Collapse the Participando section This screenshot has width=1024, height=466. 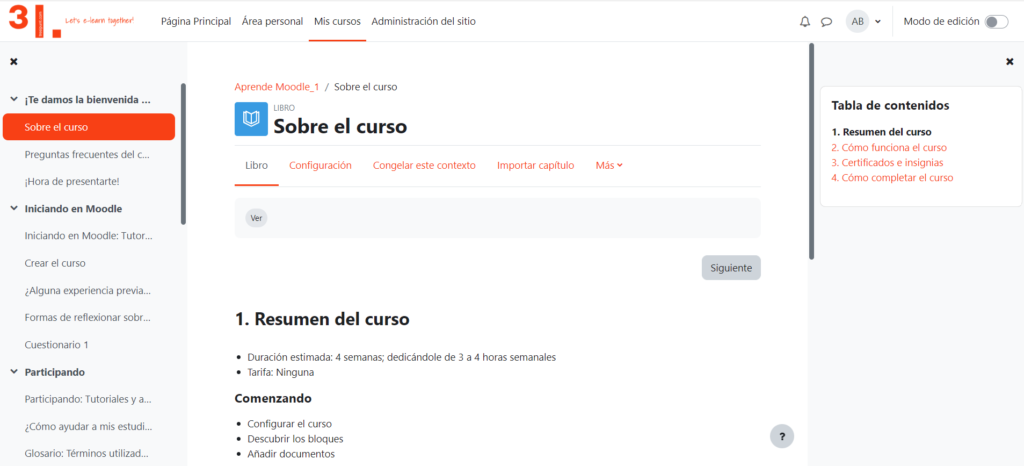pyautogui.click(x=14, y=372)
